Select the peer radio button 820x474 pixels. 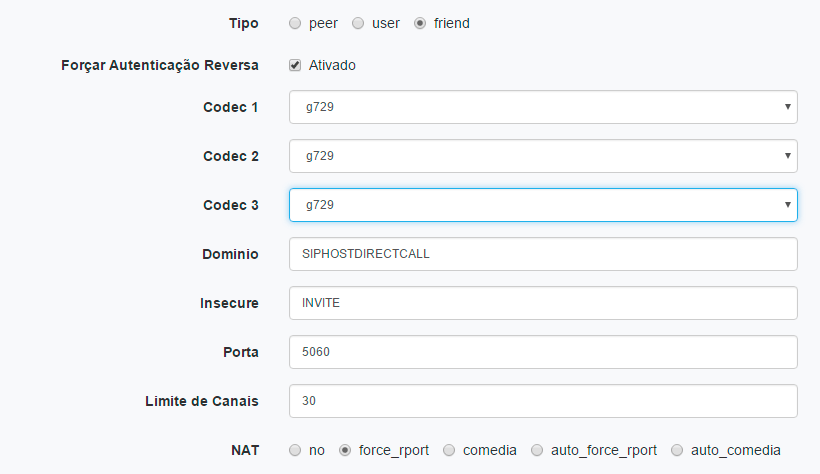pyautogui.click(x=295, y=24)
